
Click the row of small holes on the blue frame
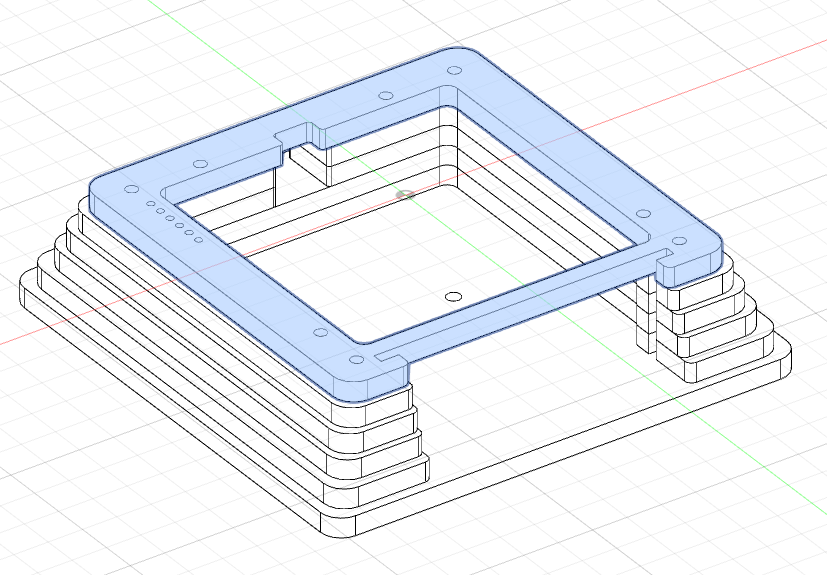(174, 221)
